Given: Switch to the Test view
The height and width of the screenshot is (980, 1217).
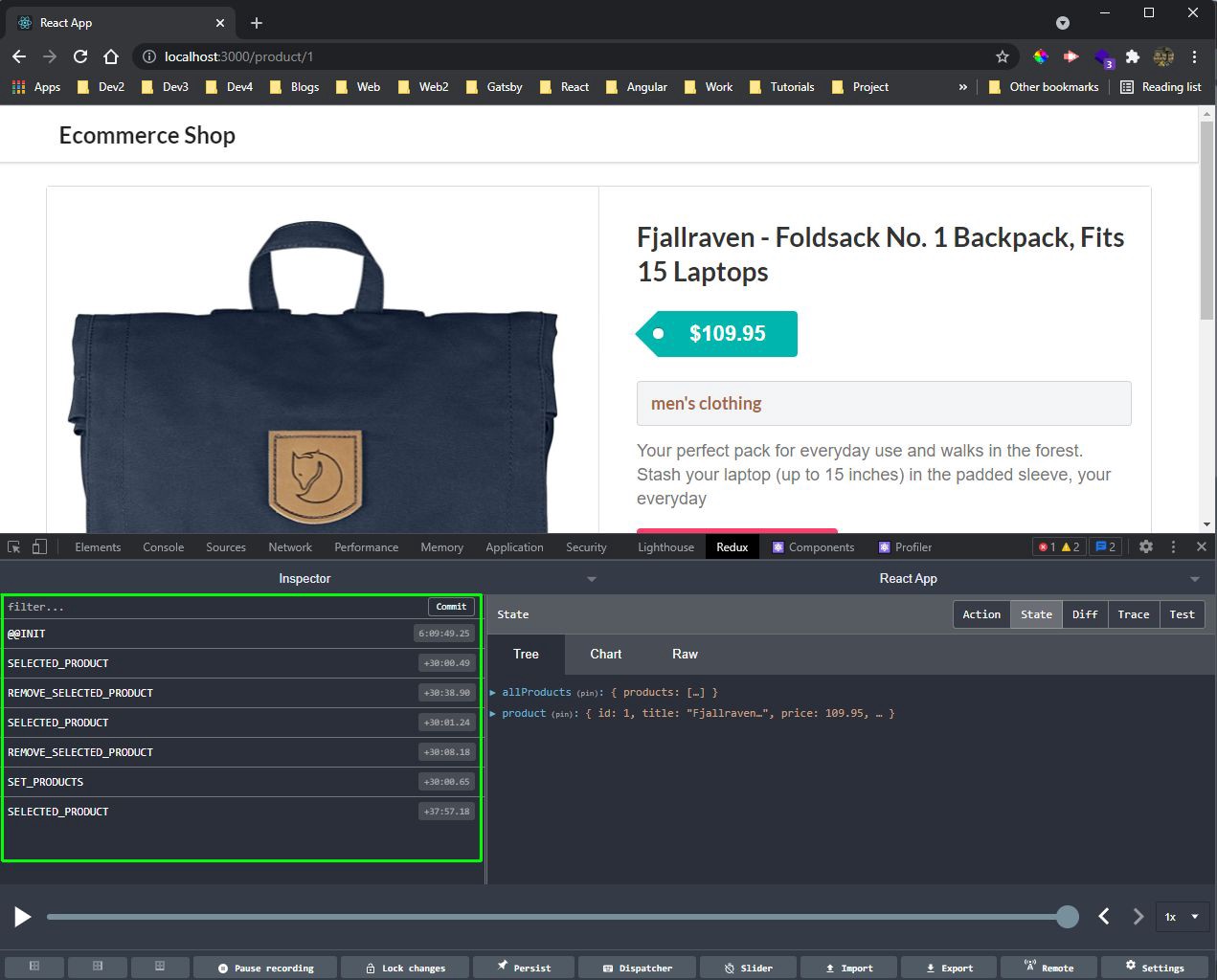Looking at the screenshot, I should click(1183, 614).
